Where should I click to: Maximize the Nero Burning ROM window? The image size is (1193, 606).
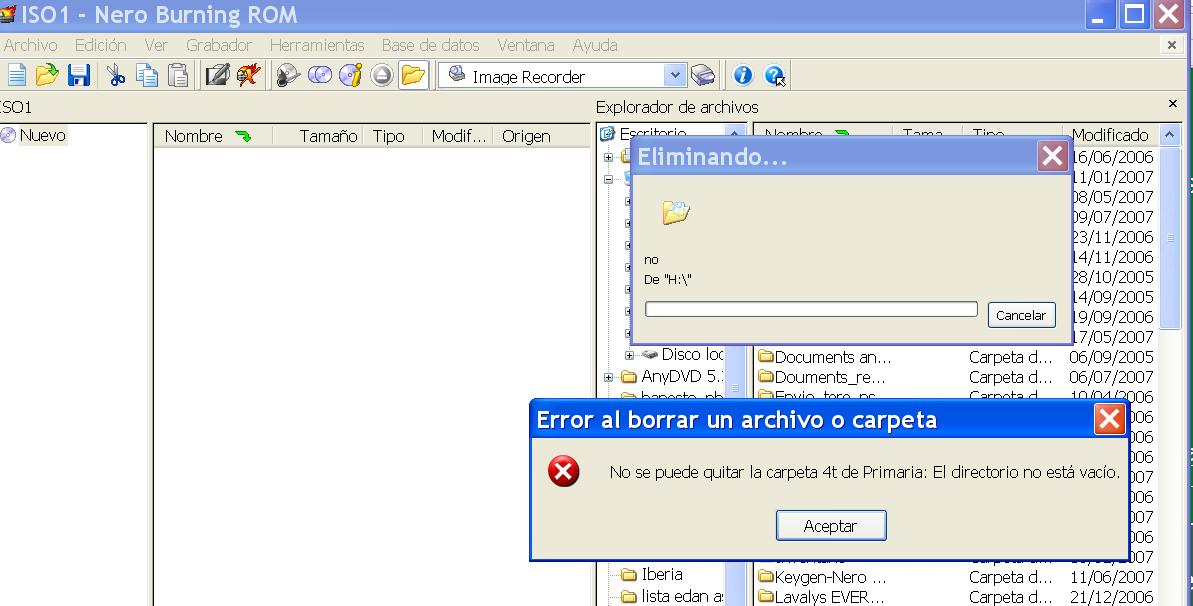point(1134,14)
